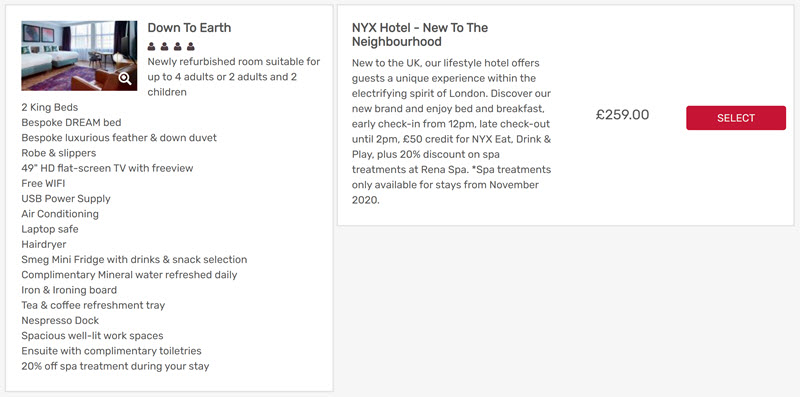800x397 pixels.
Task: Click the Down To Earth room title
Action: tap(189, 28)
